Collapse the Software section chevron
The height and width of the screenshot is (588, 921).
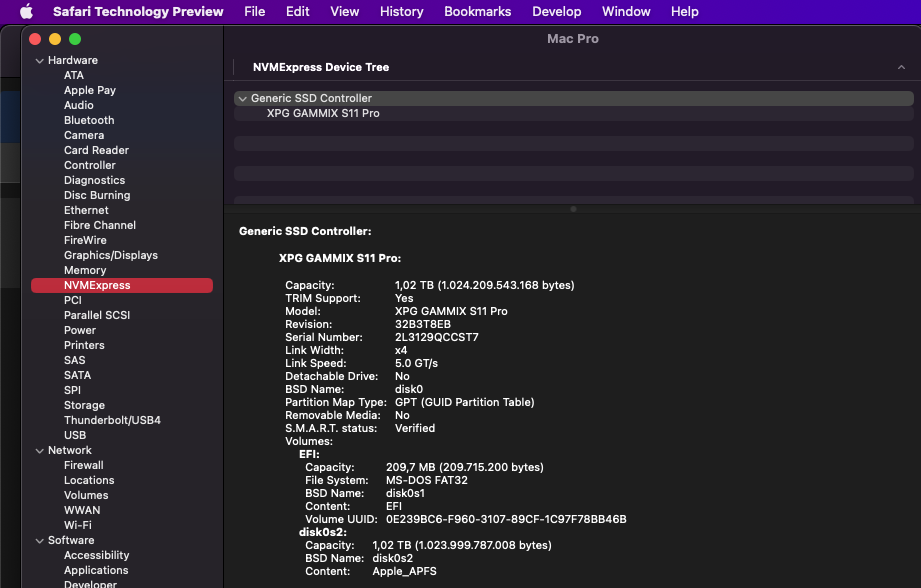pos(39,540)
